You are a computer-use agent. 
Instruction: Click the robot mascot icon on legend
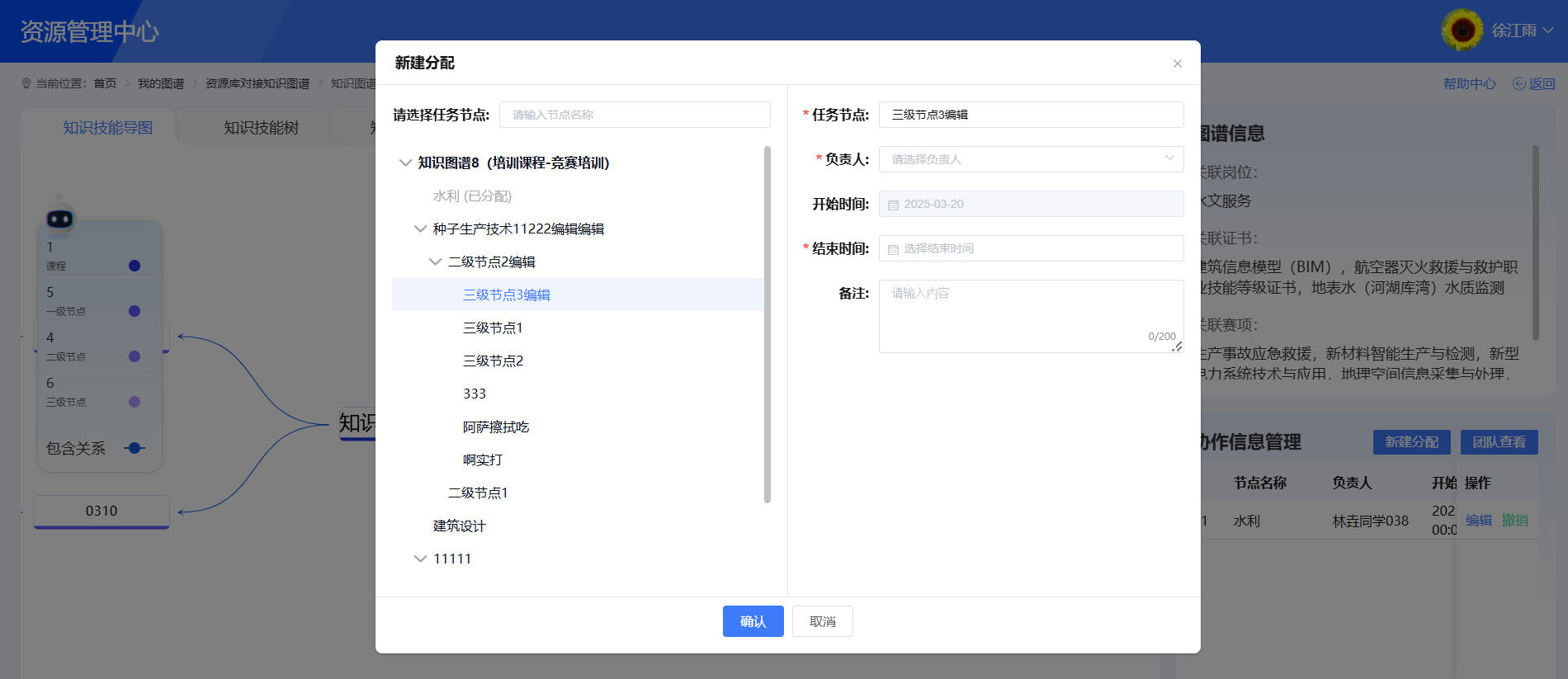59,218
